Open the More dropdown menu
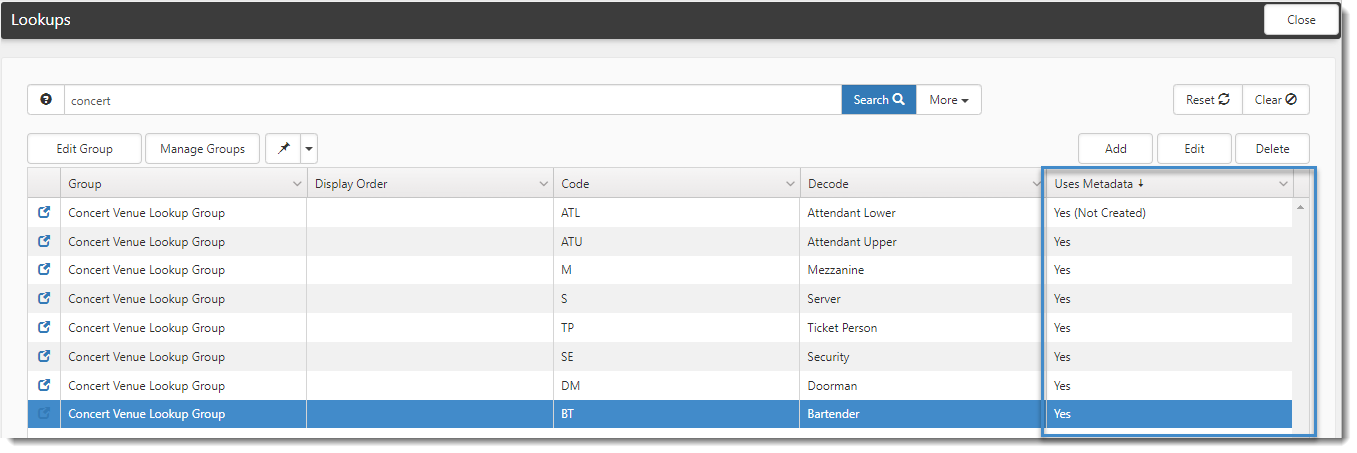Screen dimensions: 1357x453 pyautogui.click(x=948, y=100)
